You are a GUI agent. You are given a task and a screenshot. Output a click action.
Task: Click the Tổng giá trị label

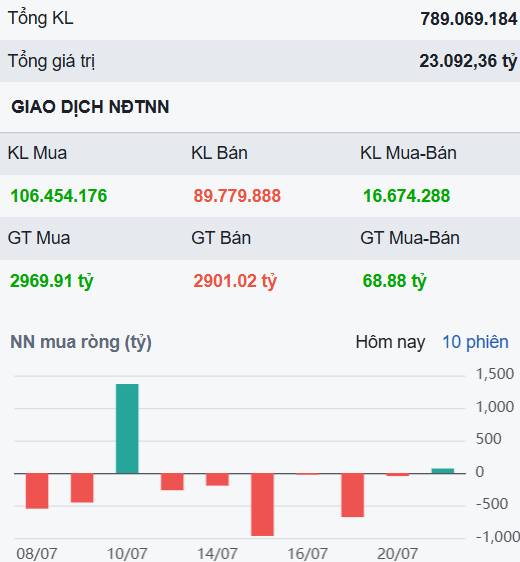tap(52, 61)
